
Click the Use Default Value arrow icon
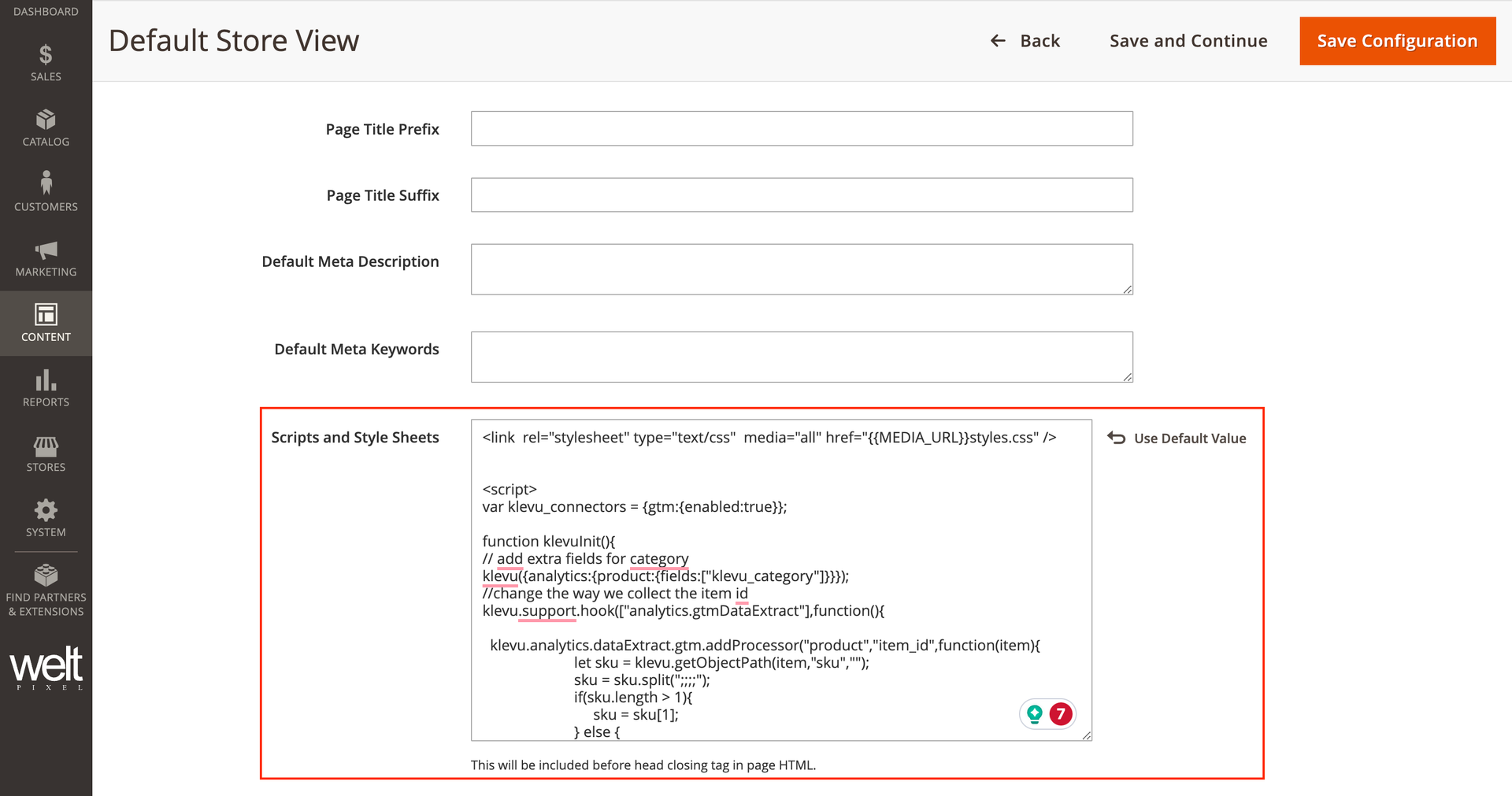[x=1116, y=438]
